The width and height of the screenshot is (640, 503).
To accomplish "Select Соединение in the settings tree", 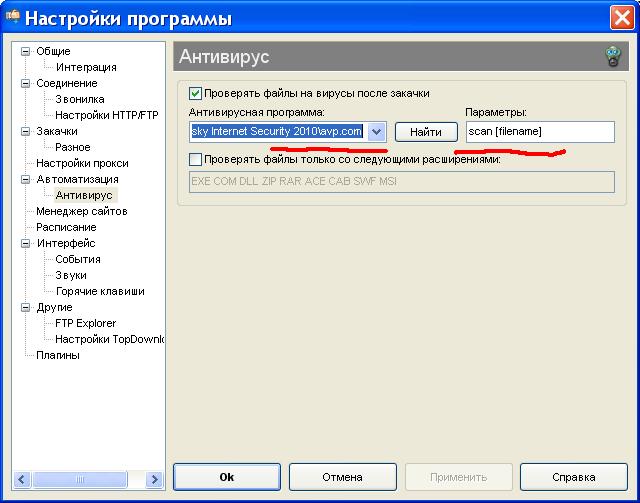I will [x=67, y=83].
